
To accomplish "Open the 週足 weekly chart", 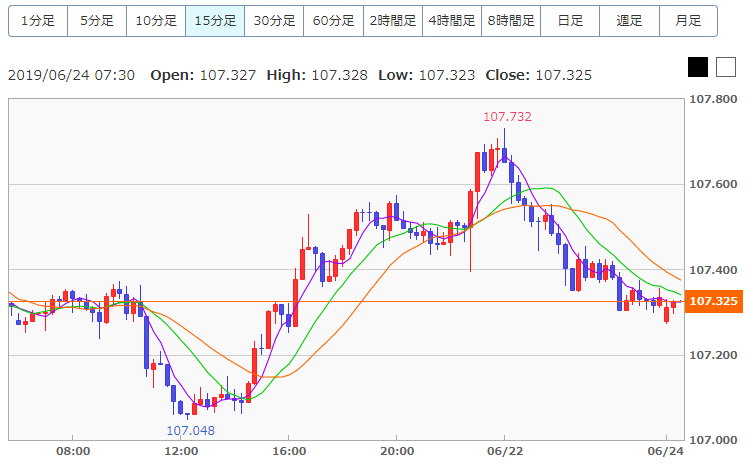I will [x=629, y=21].
